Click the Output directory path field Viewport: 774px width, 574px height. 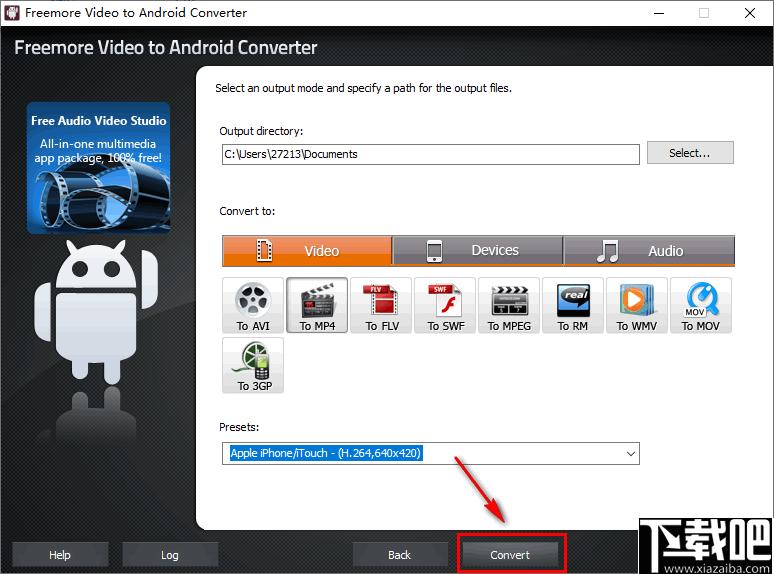click(x=430, y=154)
